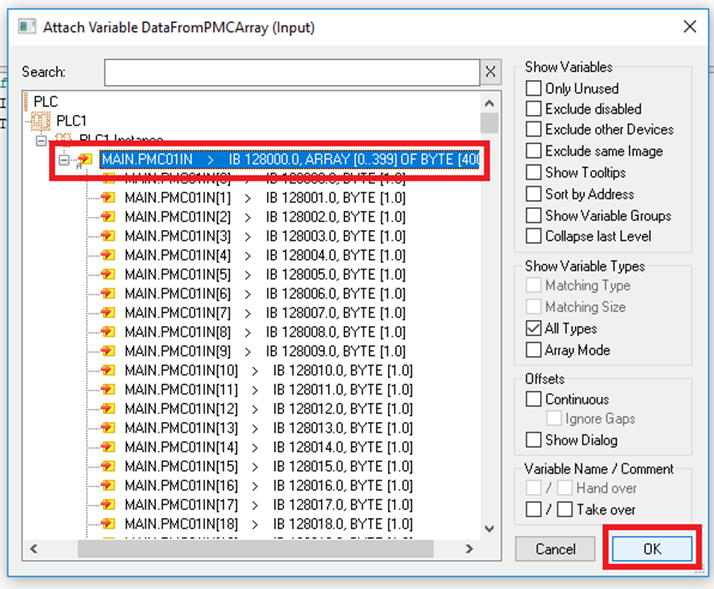Enable the Continuous offsets checkbox
Viewport: 714px width, 589px height.
(x=534, y=399)
